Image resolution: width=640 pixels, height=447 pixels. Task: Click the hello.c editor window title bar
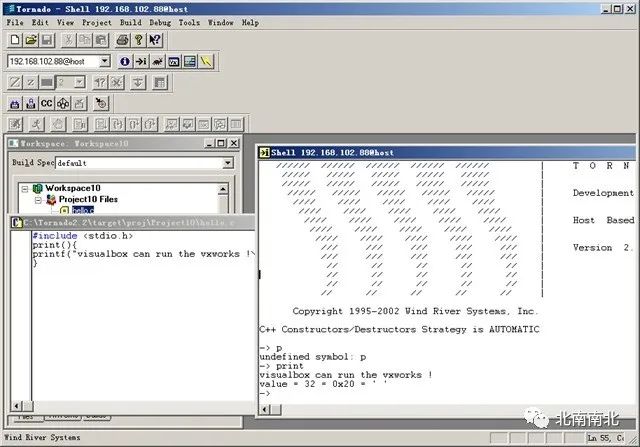(x=132, y=222)
